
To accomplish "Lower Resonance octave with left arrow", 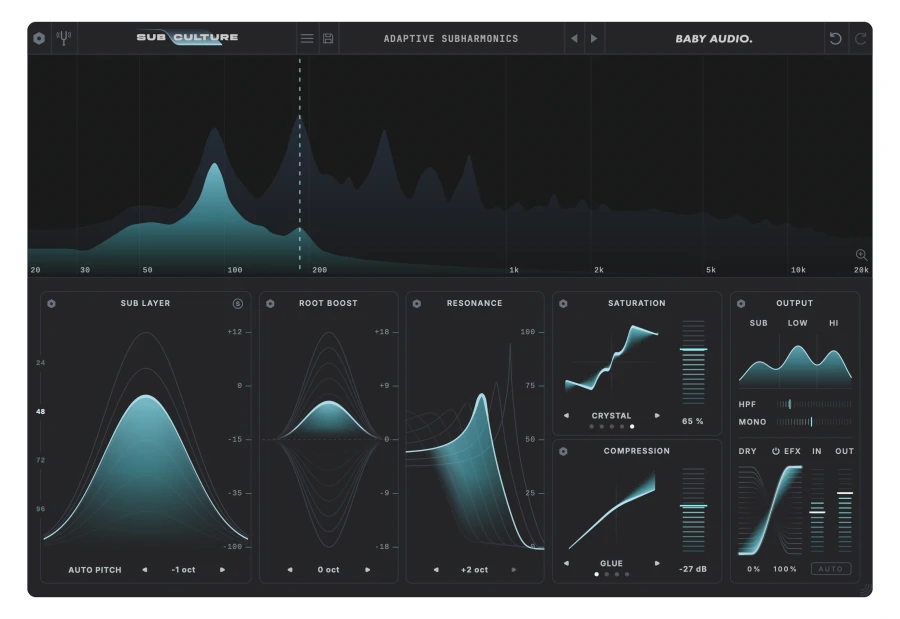I will pos(436,570).
